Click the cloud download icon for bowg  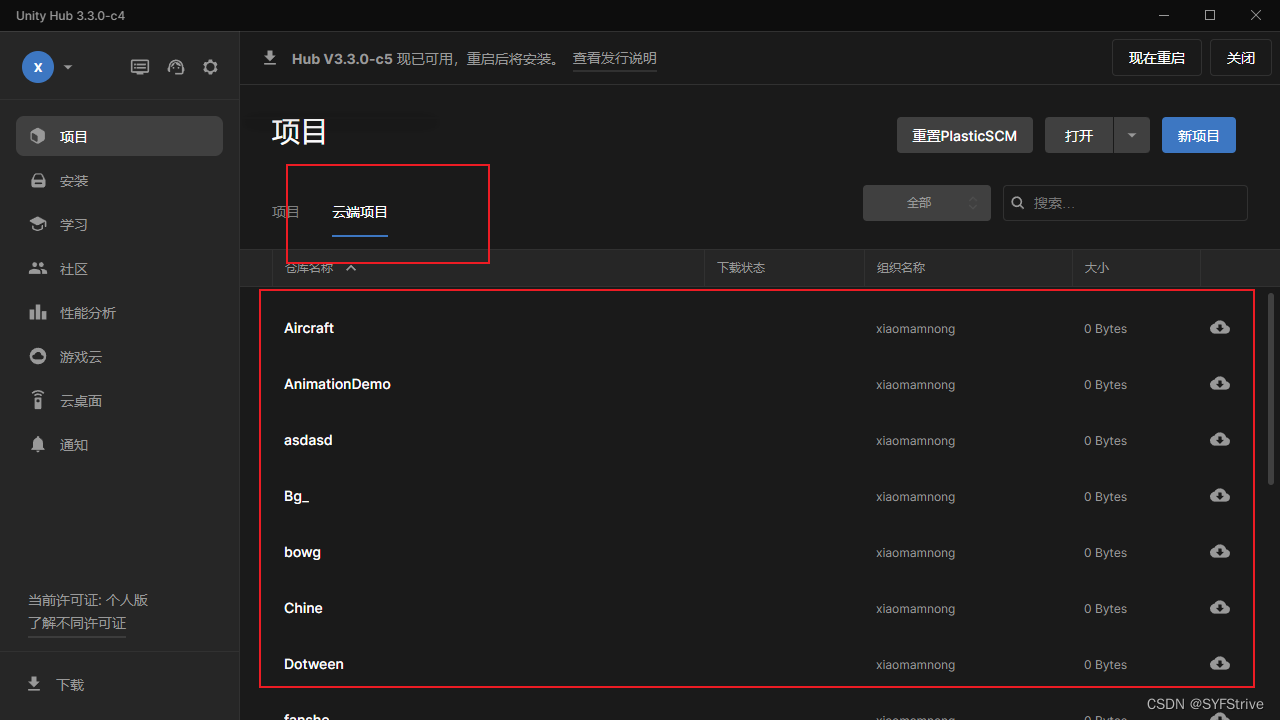pyautogui.click(x=1220, y=551)
